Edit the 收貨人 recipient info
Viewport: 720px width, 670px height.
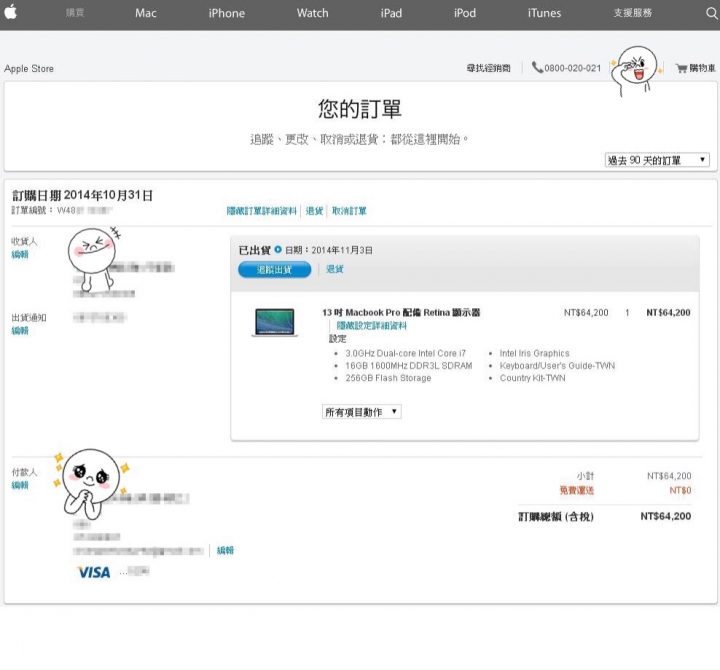20,254
